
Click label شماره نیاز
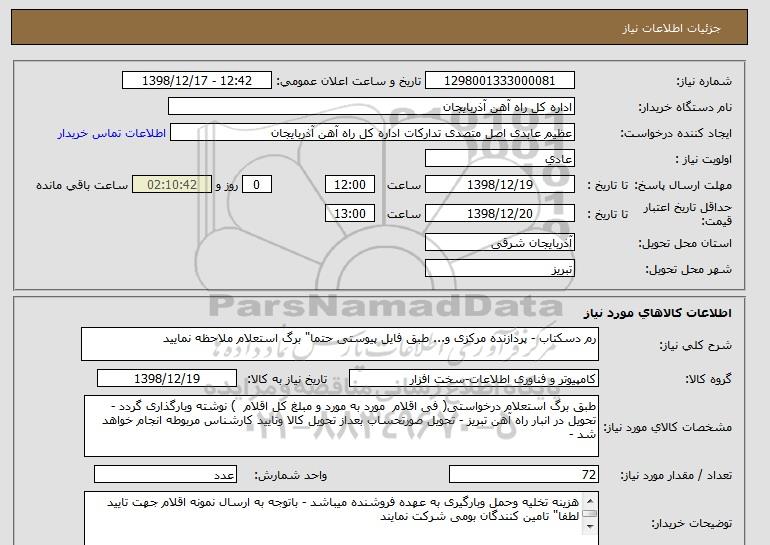(x=704, y=82)
